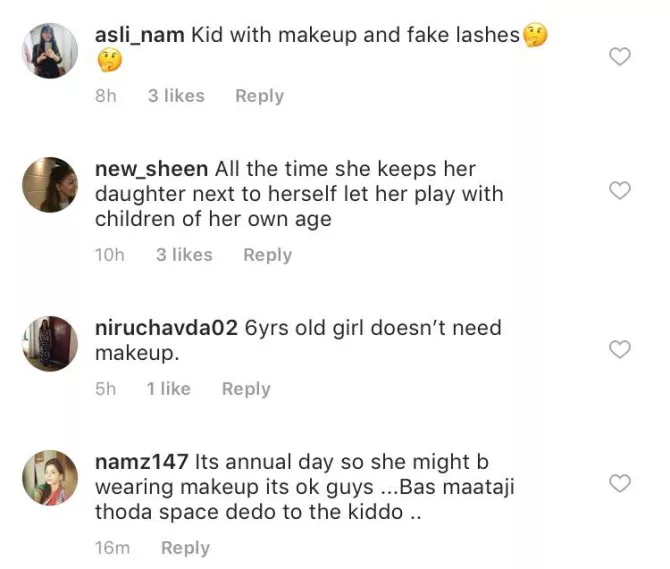The width and height of the screenshot is (670, 569).
Task: Open the new_sheen username link
Action: coord(151,169)
